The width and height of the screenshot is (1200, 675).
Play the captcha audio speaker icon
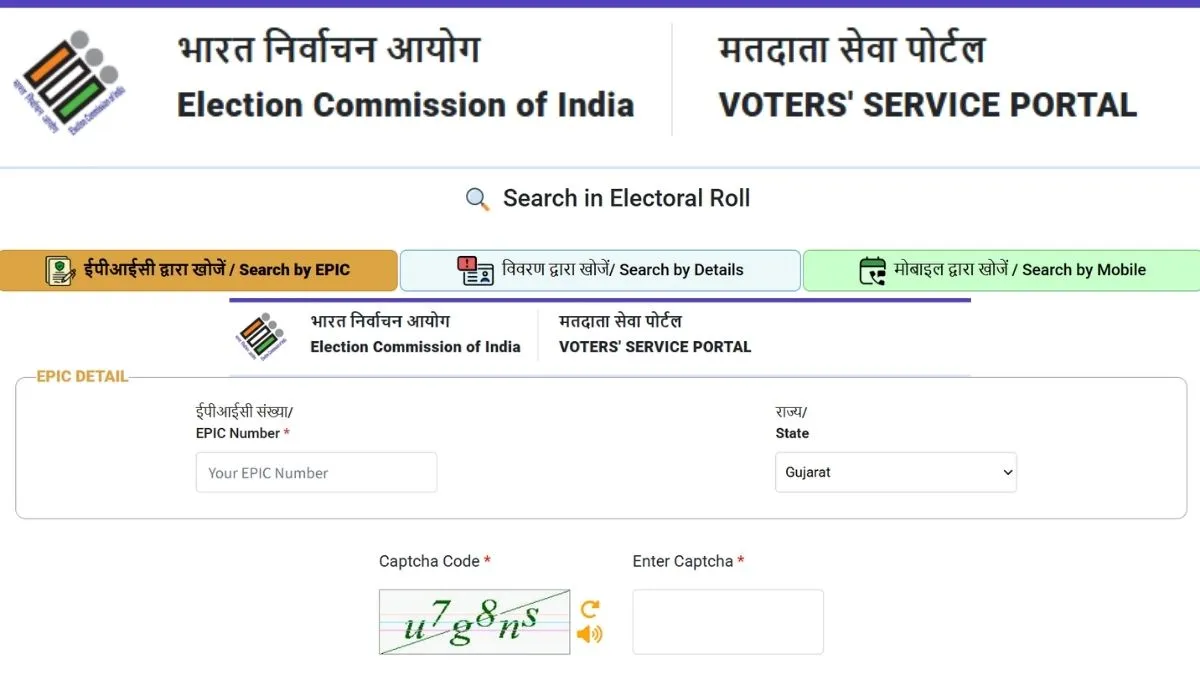tap(590, 634)
